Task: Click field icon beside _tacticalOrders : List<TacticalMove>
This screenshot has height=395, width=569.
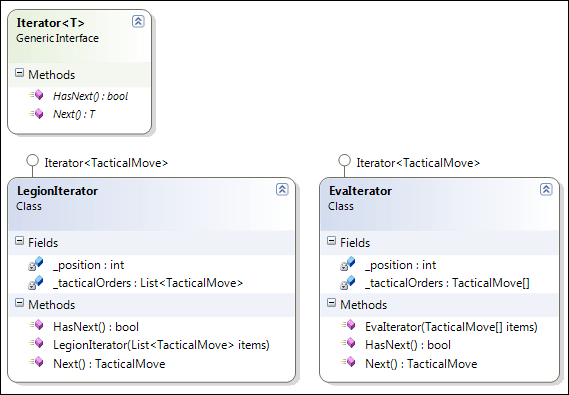Action: coord(36,282)
